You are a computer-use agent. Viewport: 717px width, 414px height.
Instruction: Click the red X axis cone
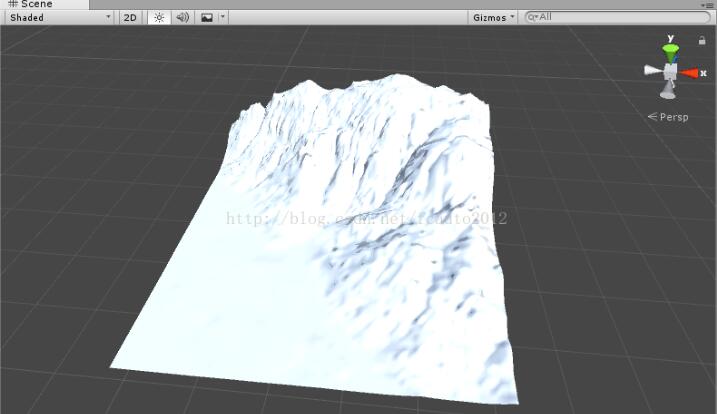[690, 72]
